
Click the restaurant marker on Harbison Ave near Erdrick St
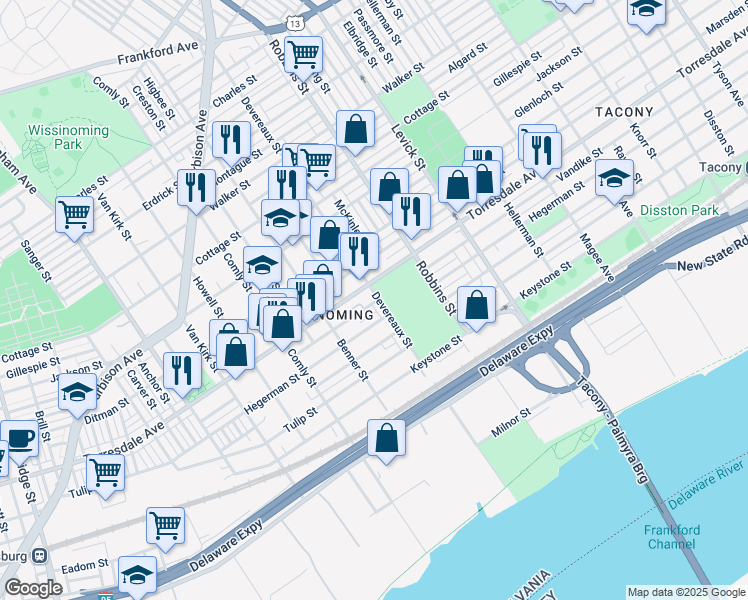196,188
